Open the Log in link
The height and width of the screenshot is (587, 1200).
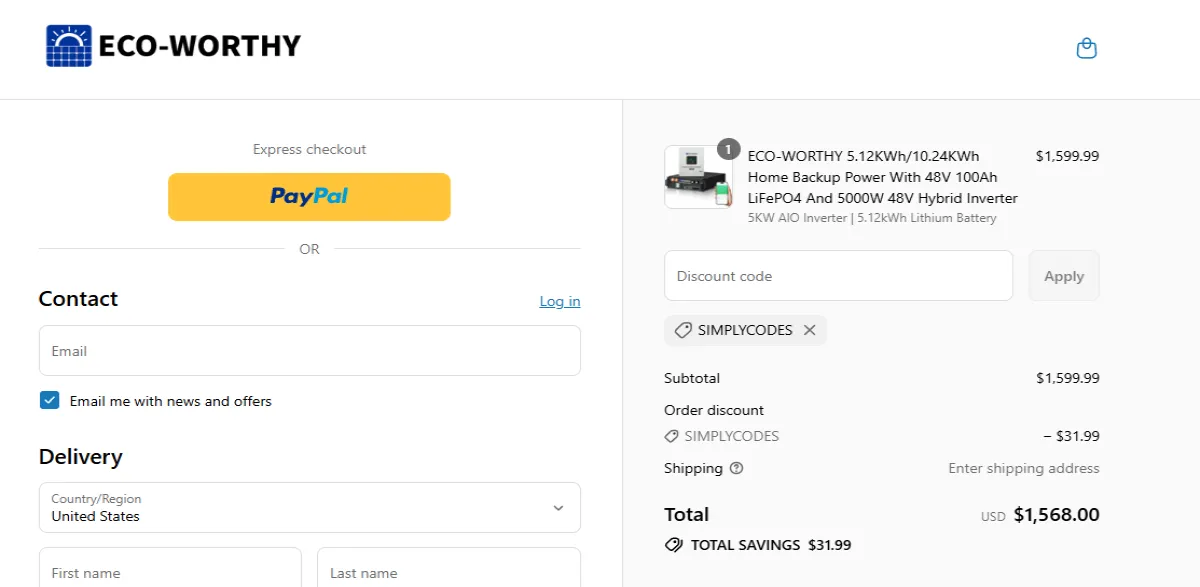click(x=559, y=301)
